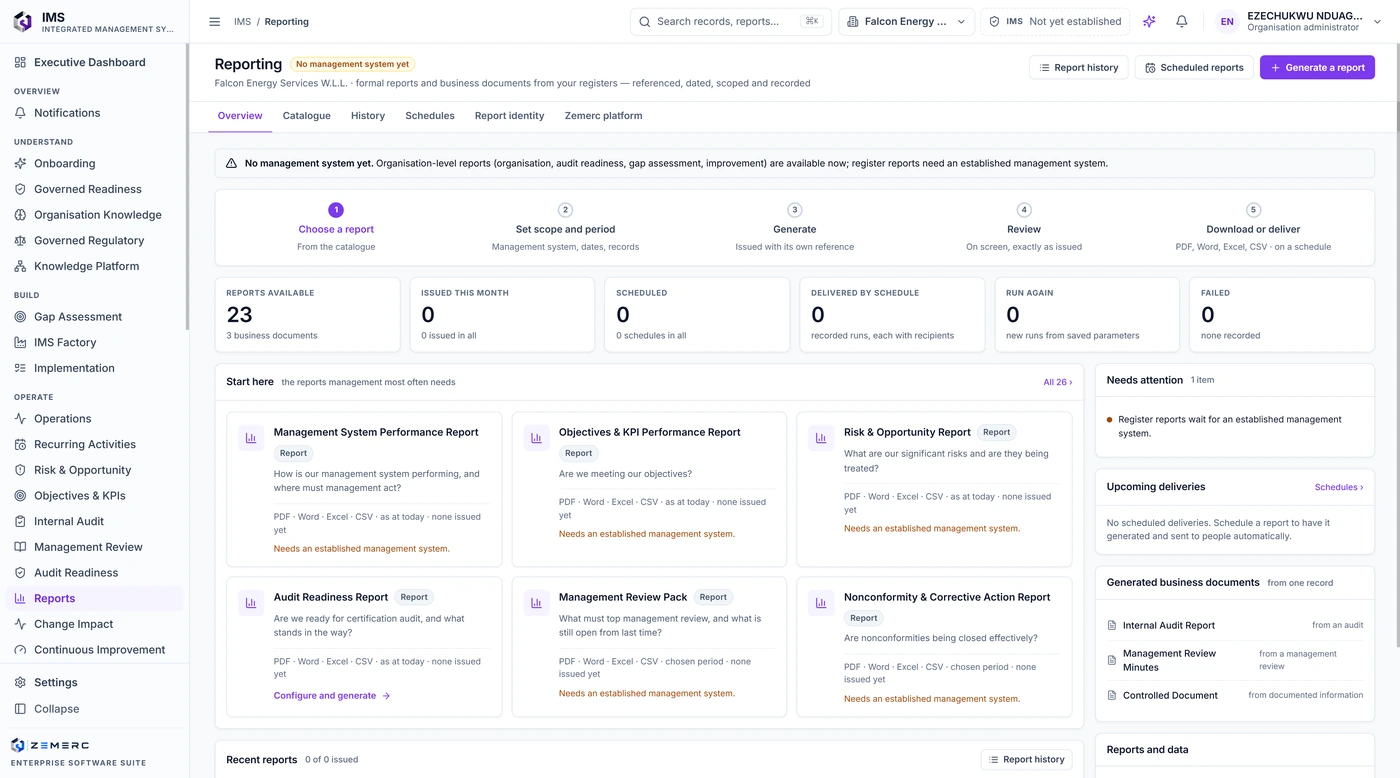The width and height of the screenshot is (1400, 778).
Task: Click the document icon beside Internal Audit Report
Action: (1112, 626)
